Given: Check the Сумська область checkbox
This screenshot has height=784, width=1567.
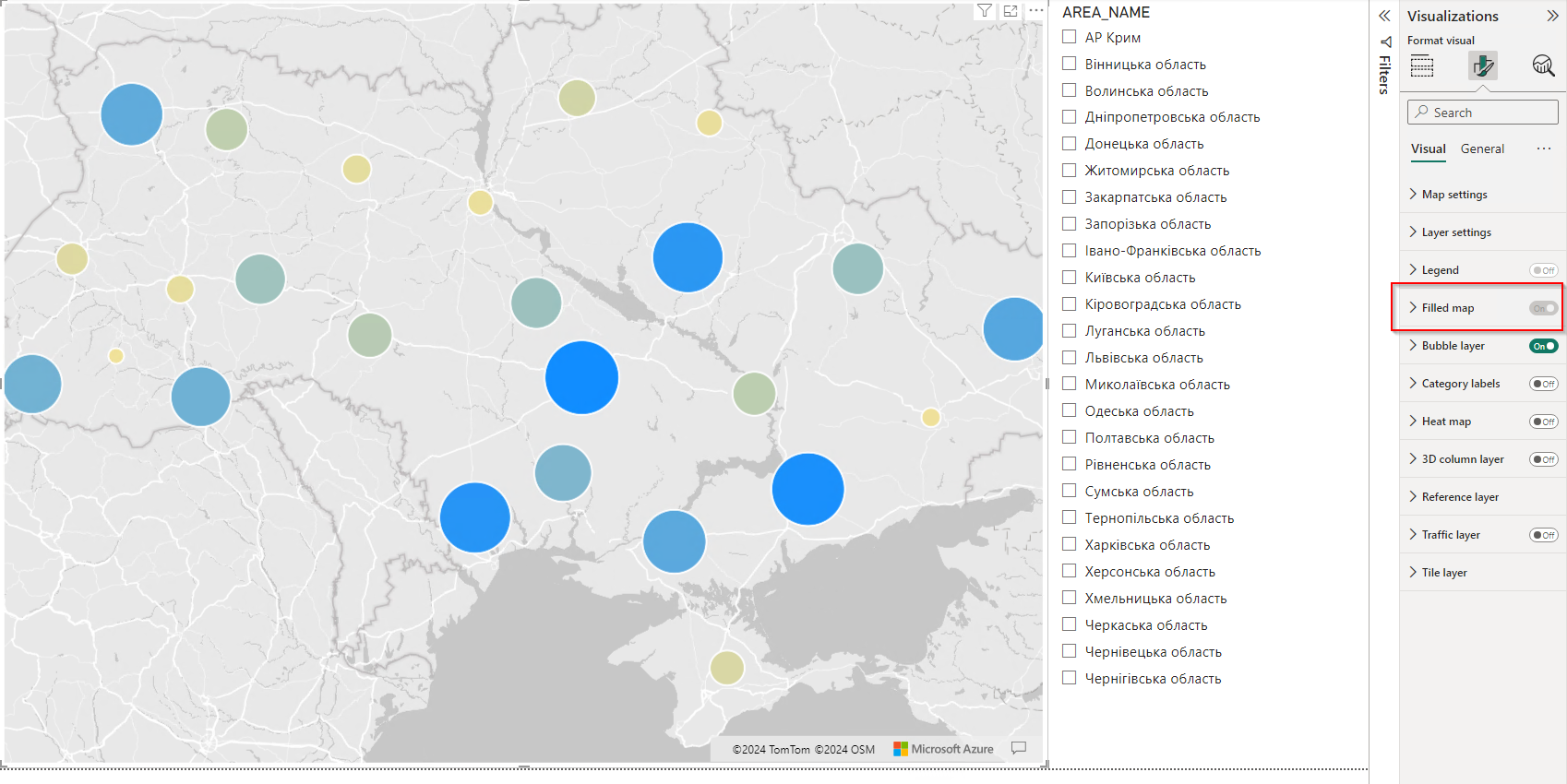Looking at the screenshot, I should 1069,491.
